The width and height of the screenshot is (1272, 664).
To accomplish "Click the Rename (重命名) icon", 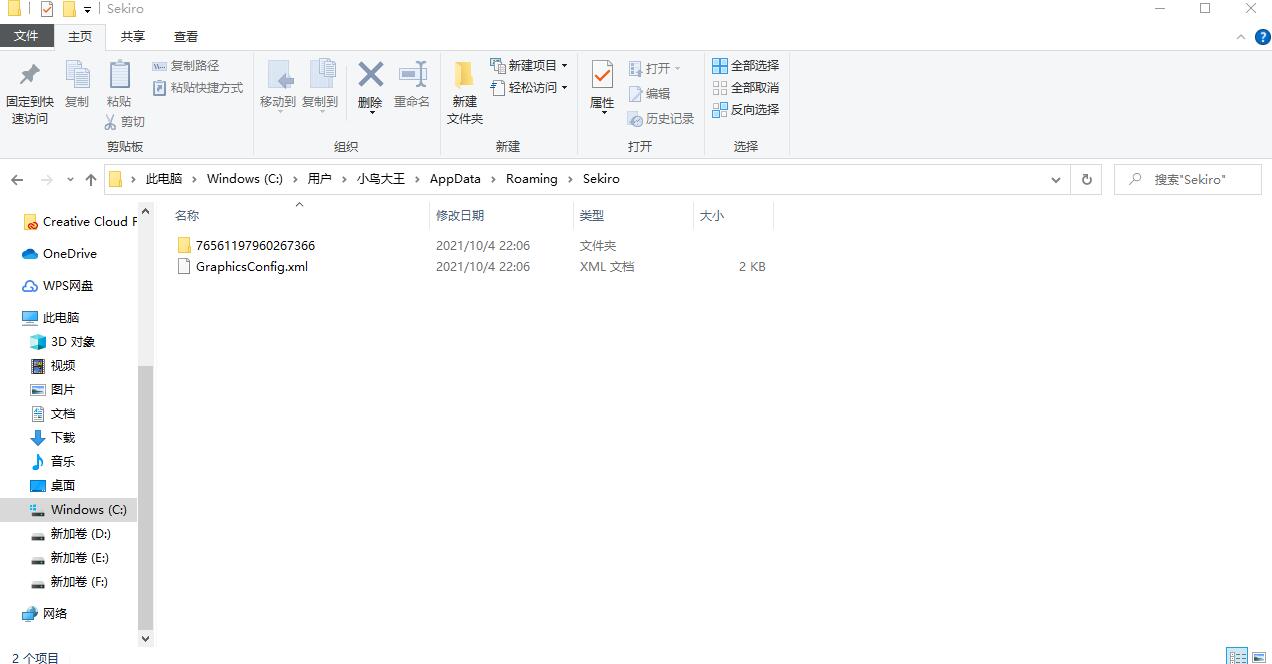I will 412,75.
